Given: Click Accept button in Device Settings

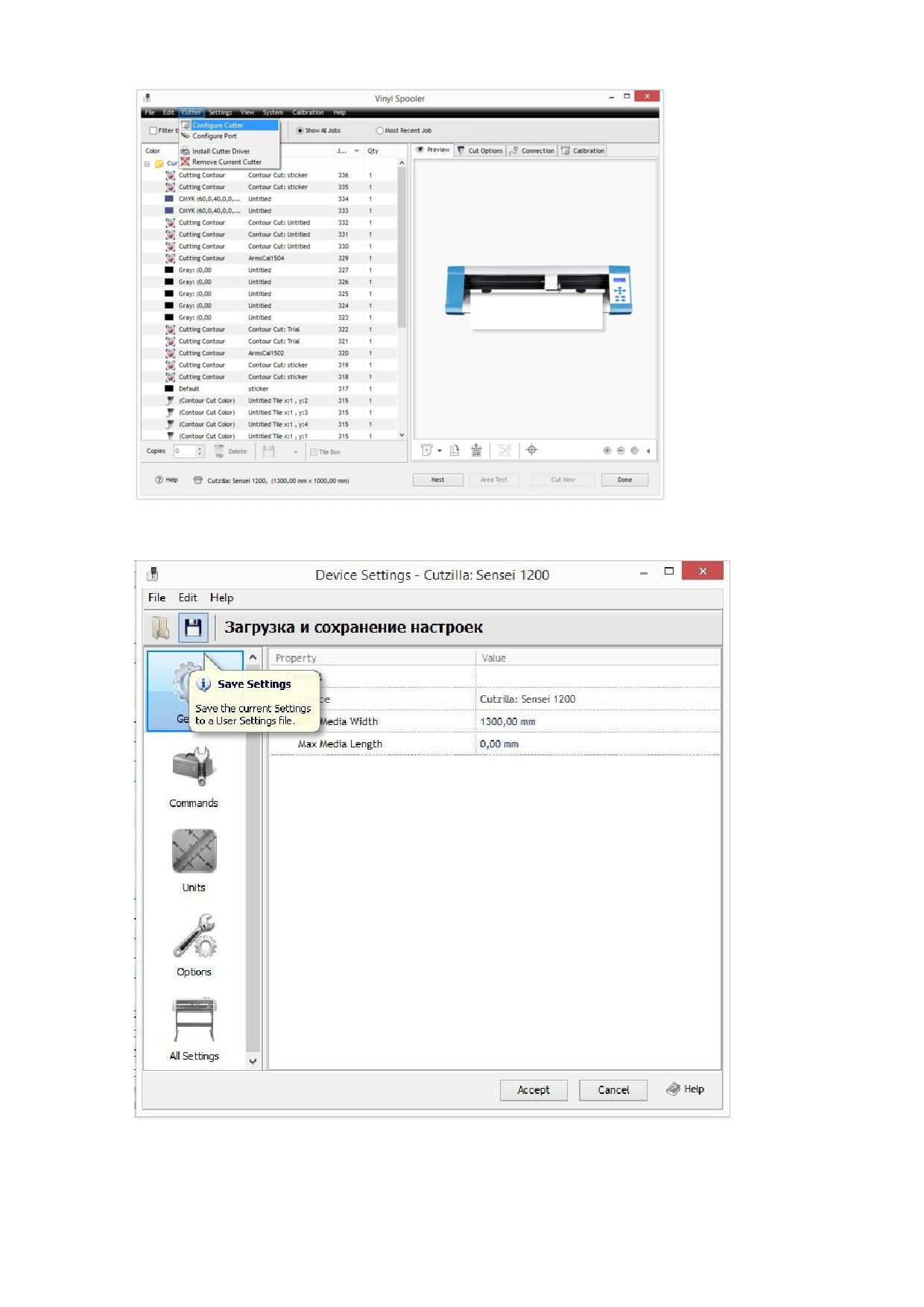Looking at the screenshot, I should click(534, 1090).
